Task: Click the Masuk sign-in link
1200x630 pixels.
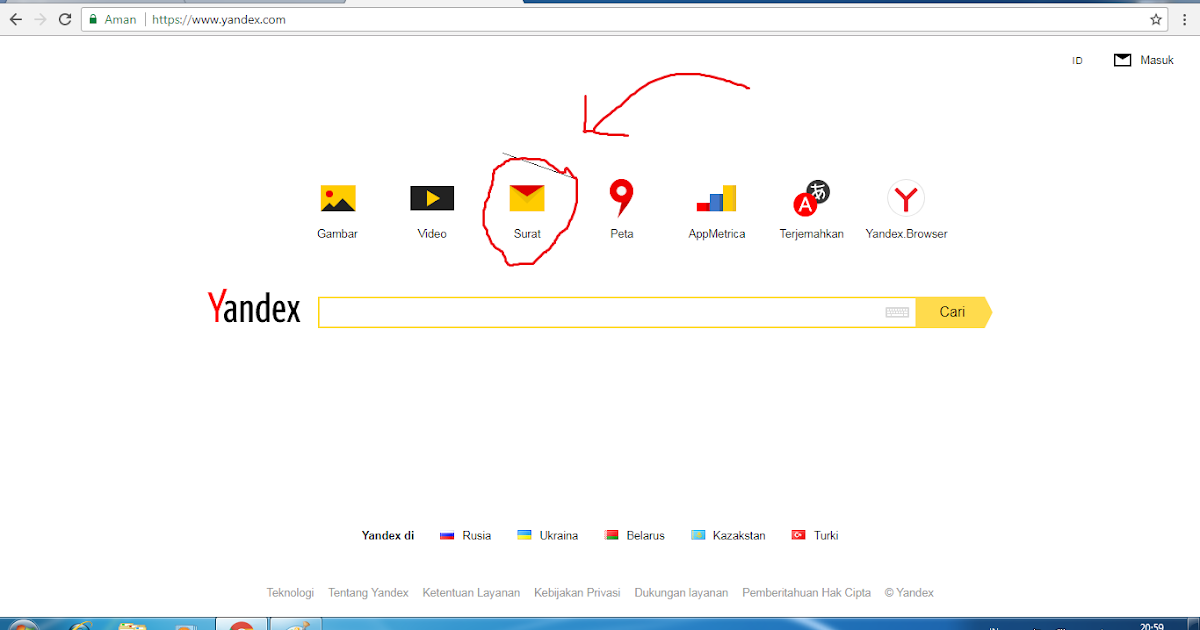Action: tap(1155, 60)
